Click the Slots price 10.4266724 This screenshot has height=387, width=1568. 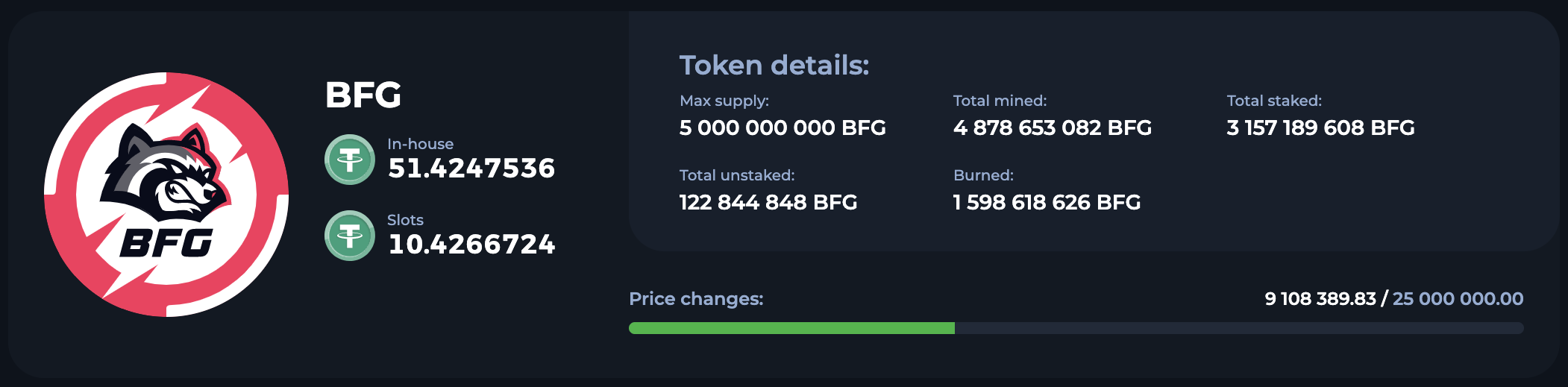click(471, 245)
